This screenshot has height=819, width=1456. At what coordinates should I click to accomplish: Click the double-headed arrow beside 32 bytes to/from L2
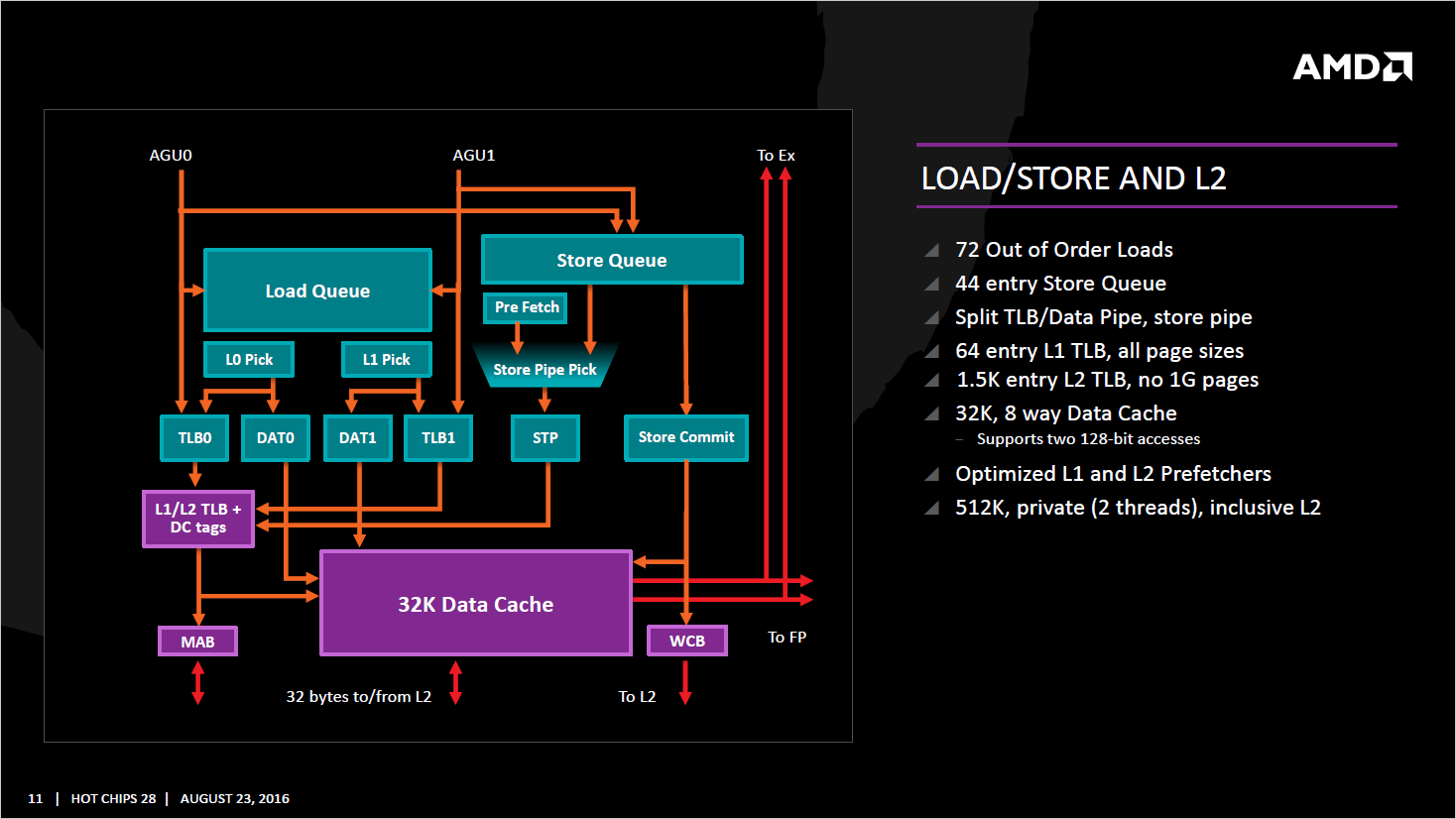click(x=455, y=683)
